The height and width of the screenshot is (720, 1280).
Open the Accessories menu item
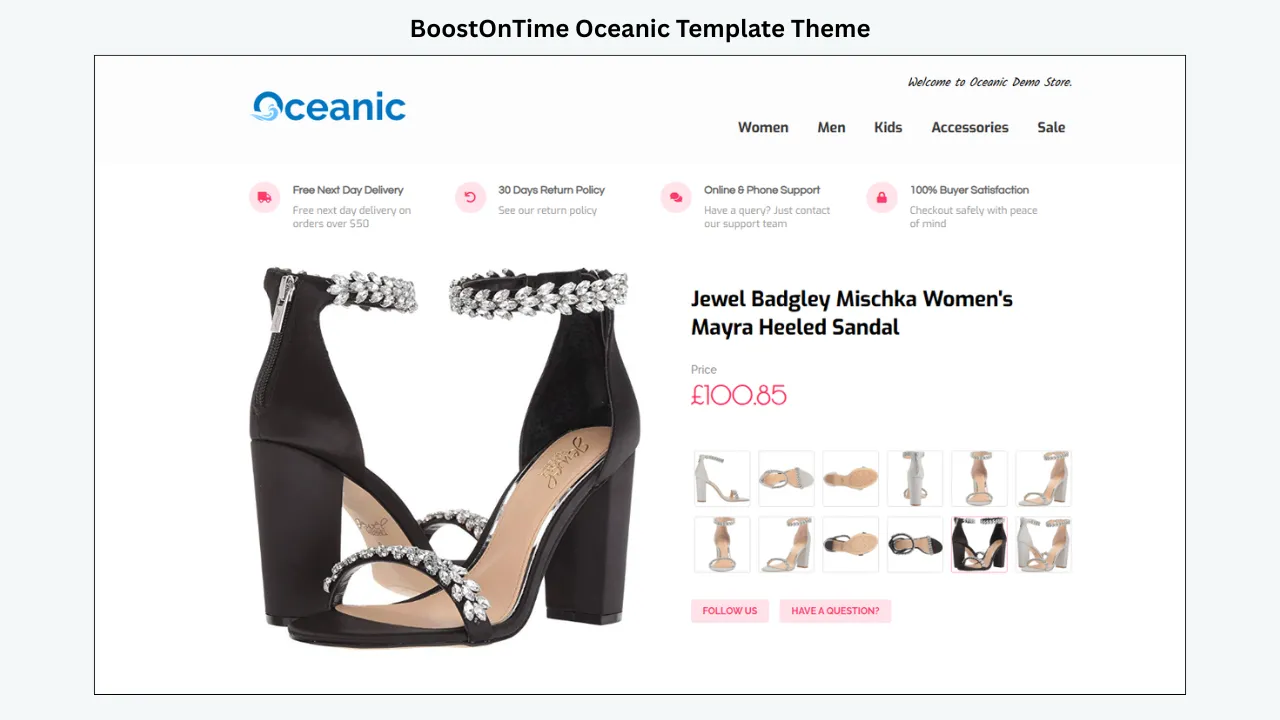(970, 127)
